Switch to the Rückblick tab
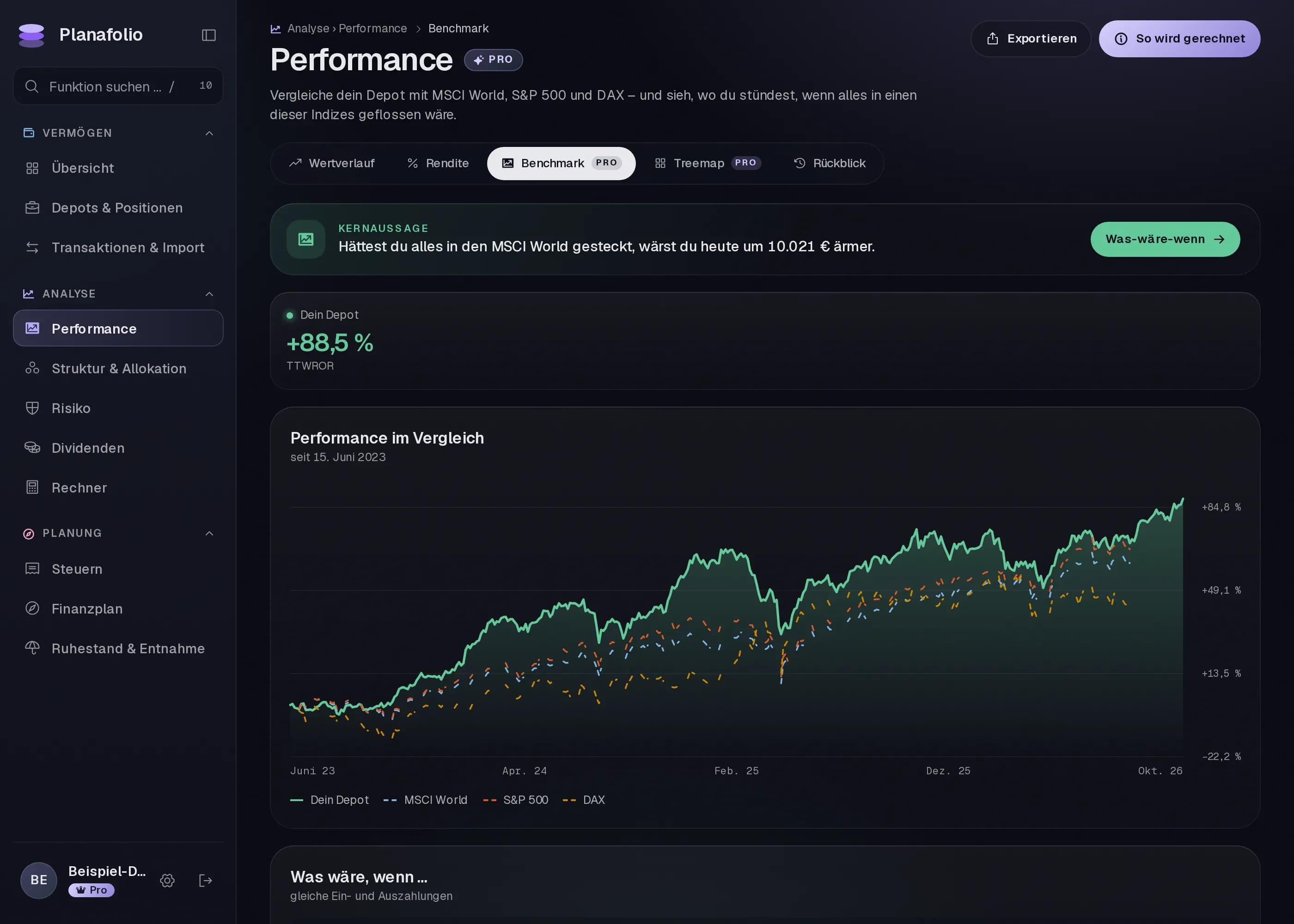The image size is (1294, 924). [x=830, y=163]
